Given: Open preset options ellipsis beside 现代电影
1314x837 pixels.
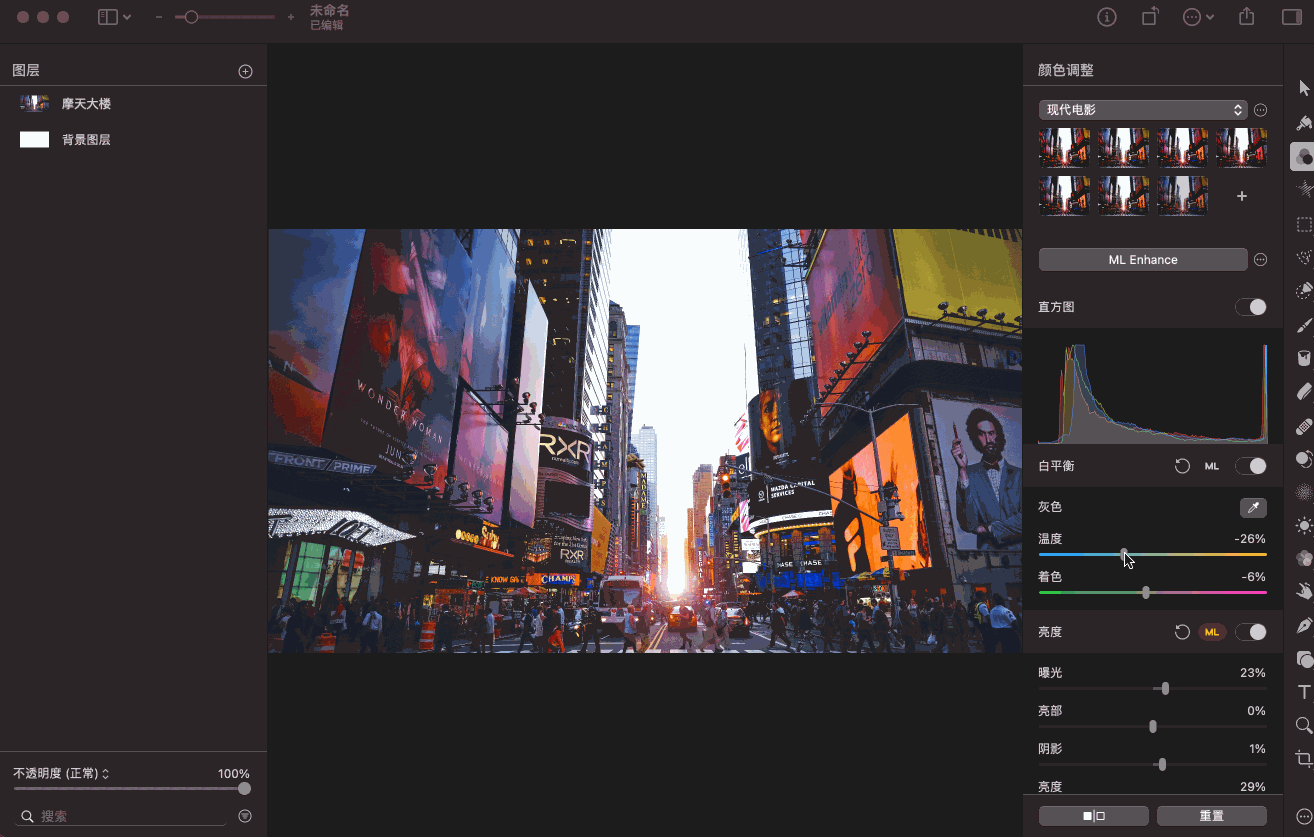Looking at the screenshot, I should (1261, 110).
